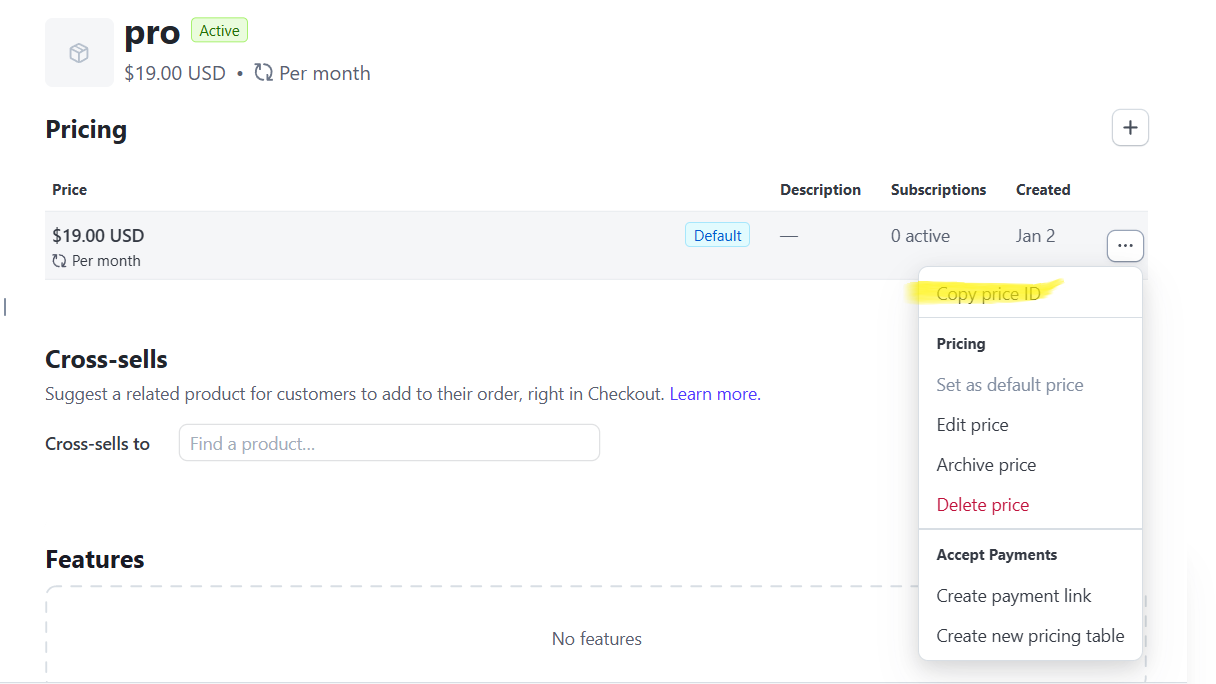
Task: Open the Learn more link about cross-sells
Action: click(x=712, y=393)
